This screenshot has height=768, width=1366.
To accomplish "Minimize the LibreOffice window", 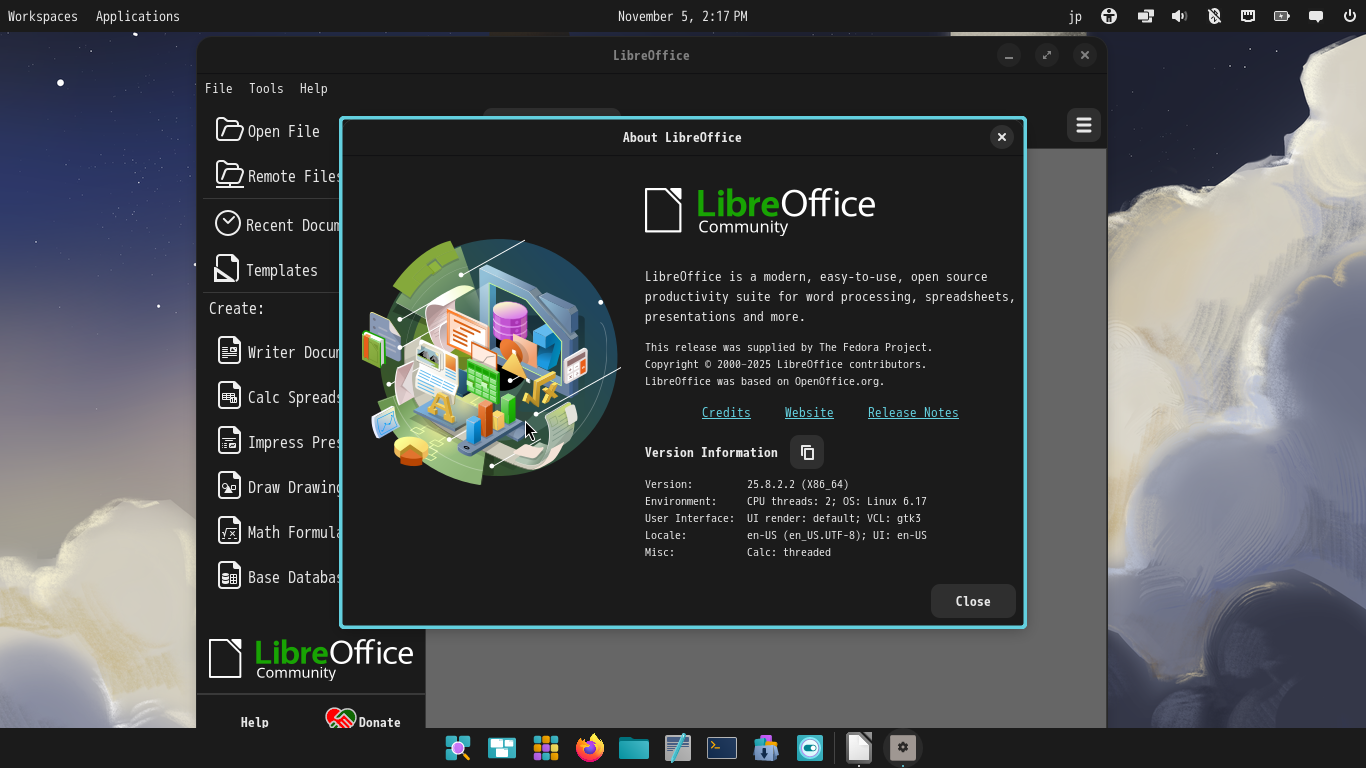I will pos(1009,56).
